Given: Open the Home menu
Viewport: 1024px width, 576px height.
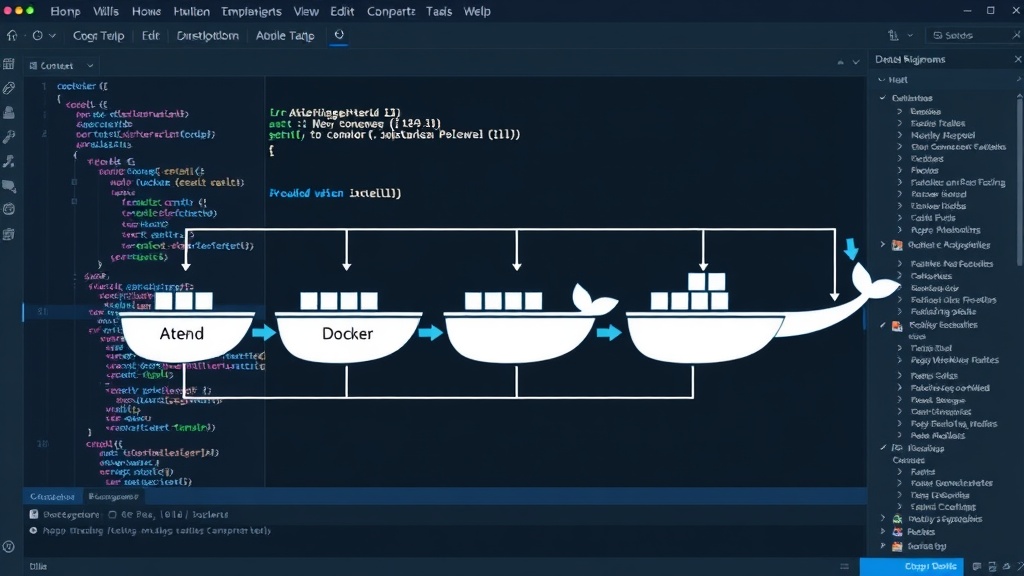Looking at the screenshot, I should point(146,12).
